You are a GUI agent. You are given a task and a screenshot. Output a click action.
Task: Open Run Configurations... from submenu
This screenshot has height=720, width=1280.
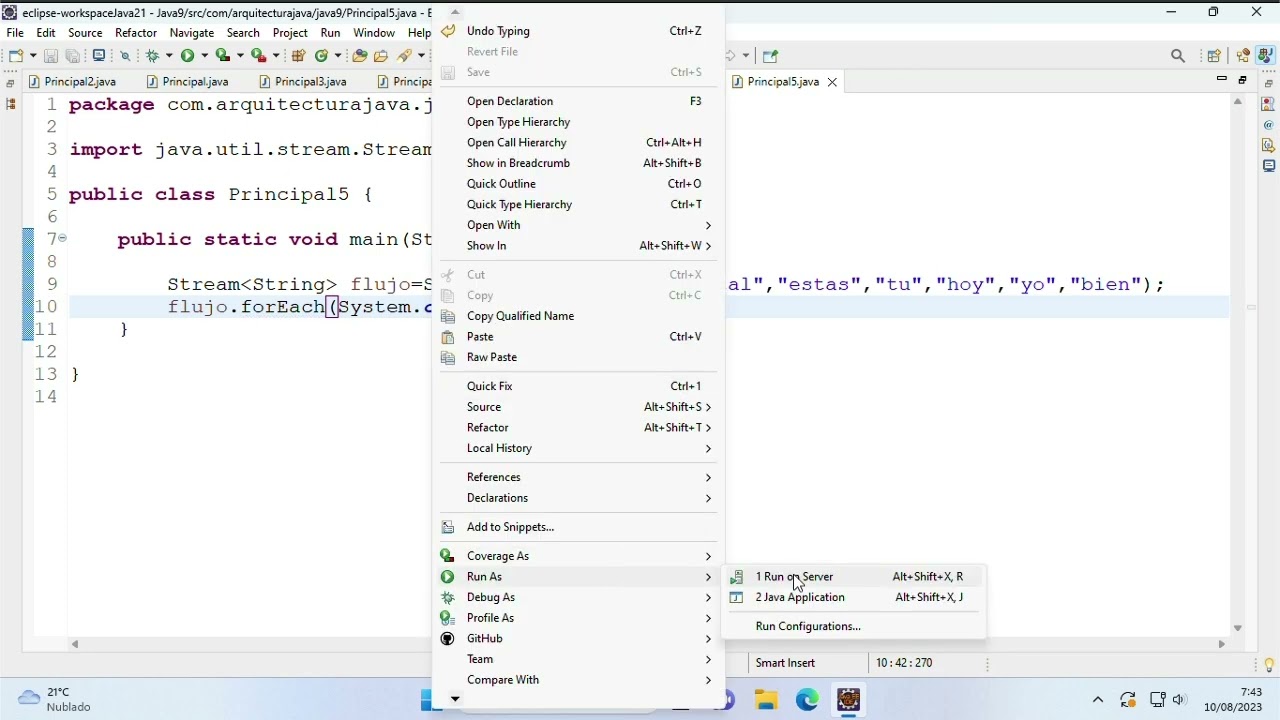854,626
